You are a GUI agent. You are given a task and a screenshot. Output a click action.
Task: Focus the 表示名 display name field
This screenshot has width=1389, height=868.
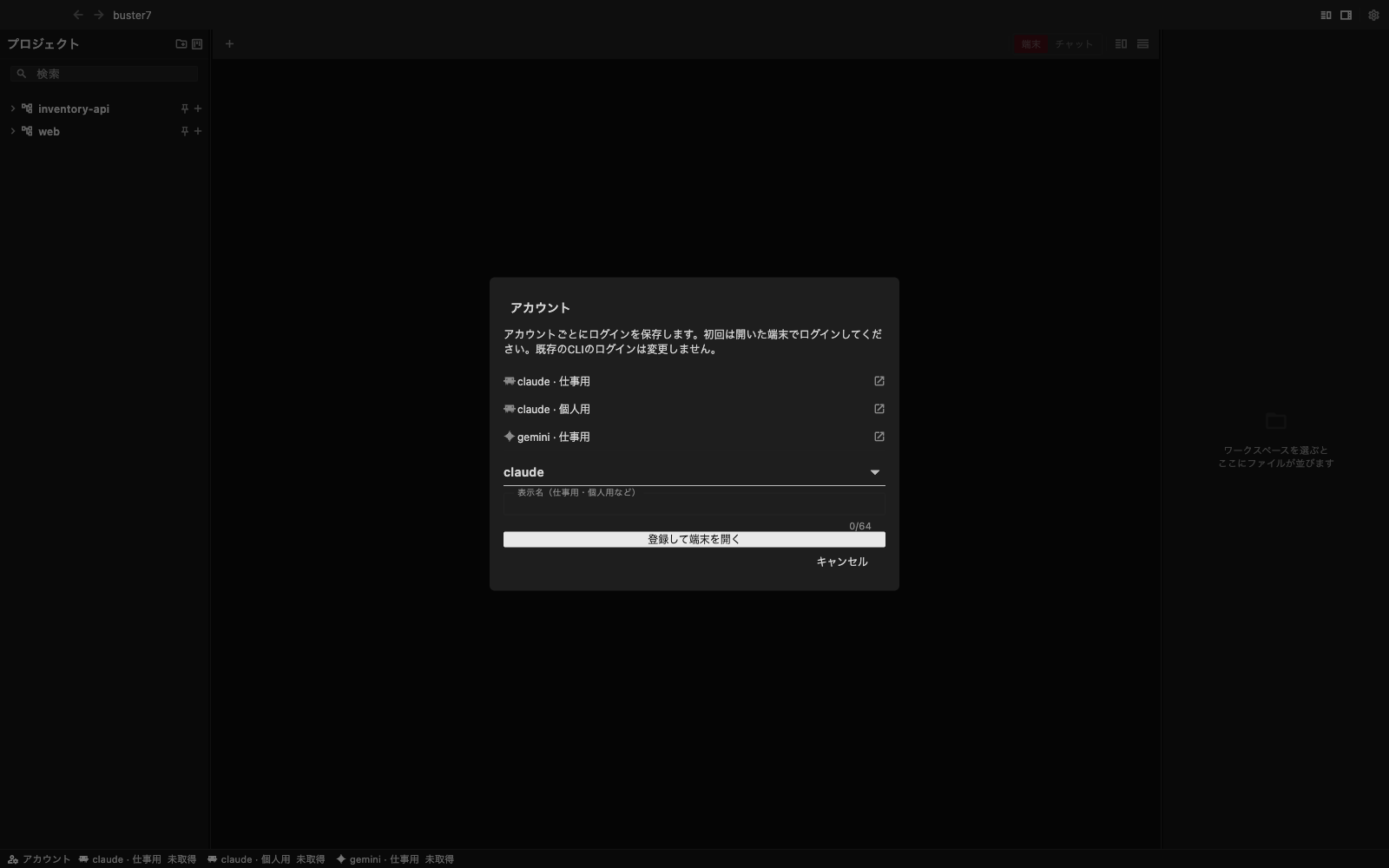click(694, 504)
